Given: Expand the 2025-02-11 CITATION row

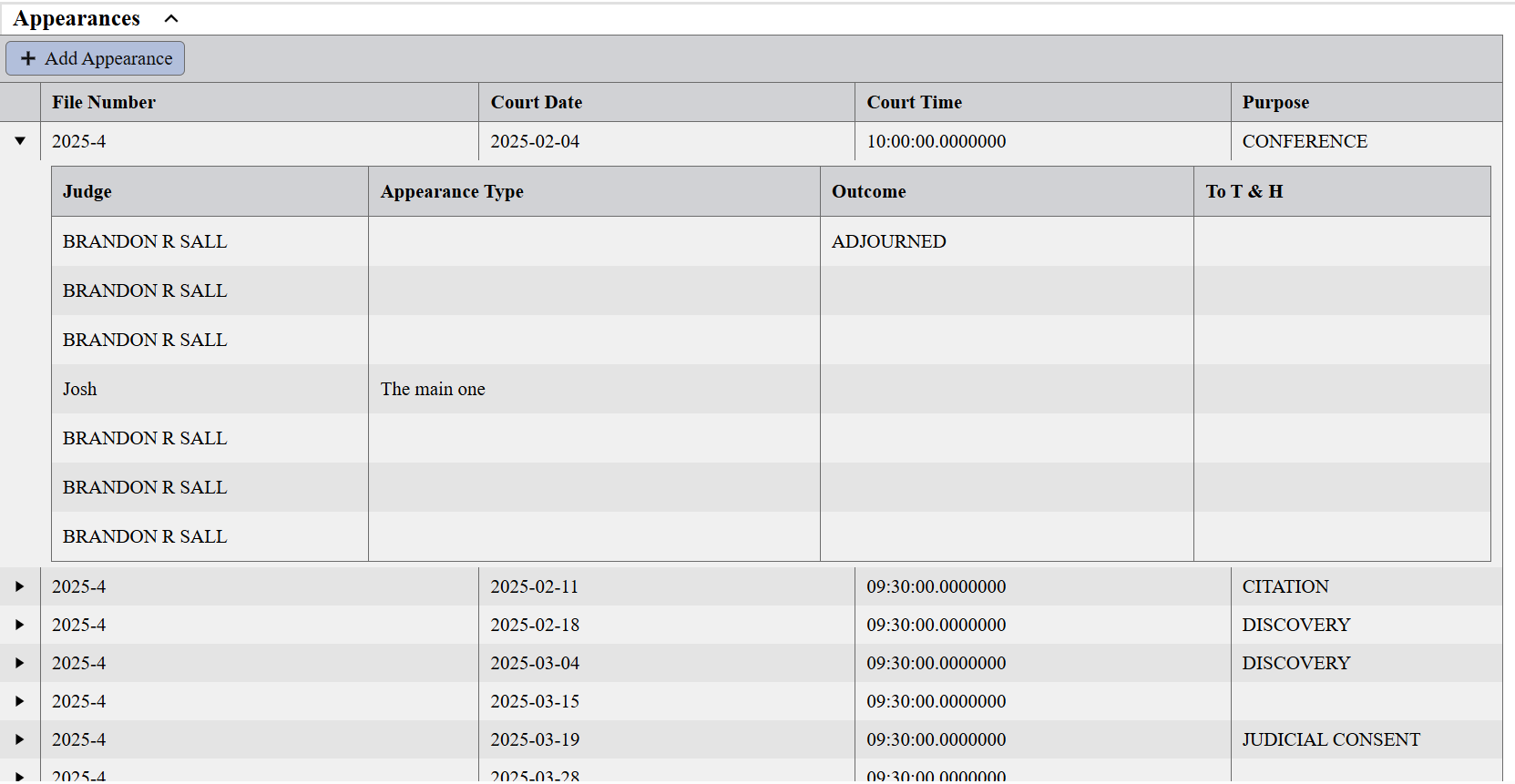Looking at the screenshot, I should click(20, 586).
